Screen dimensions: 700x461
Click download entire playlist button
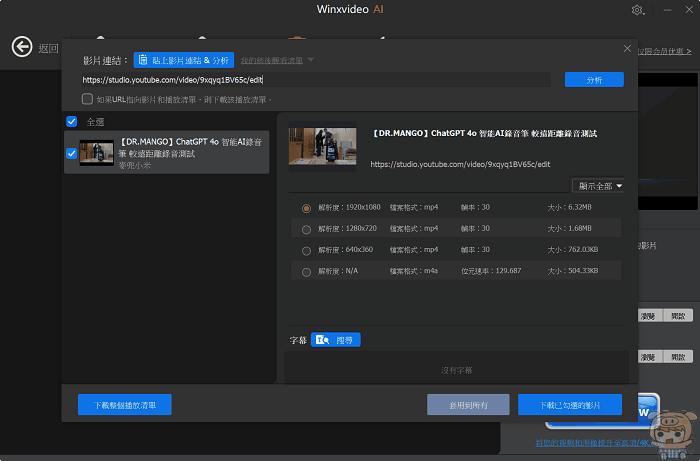[x=125, y=405]
